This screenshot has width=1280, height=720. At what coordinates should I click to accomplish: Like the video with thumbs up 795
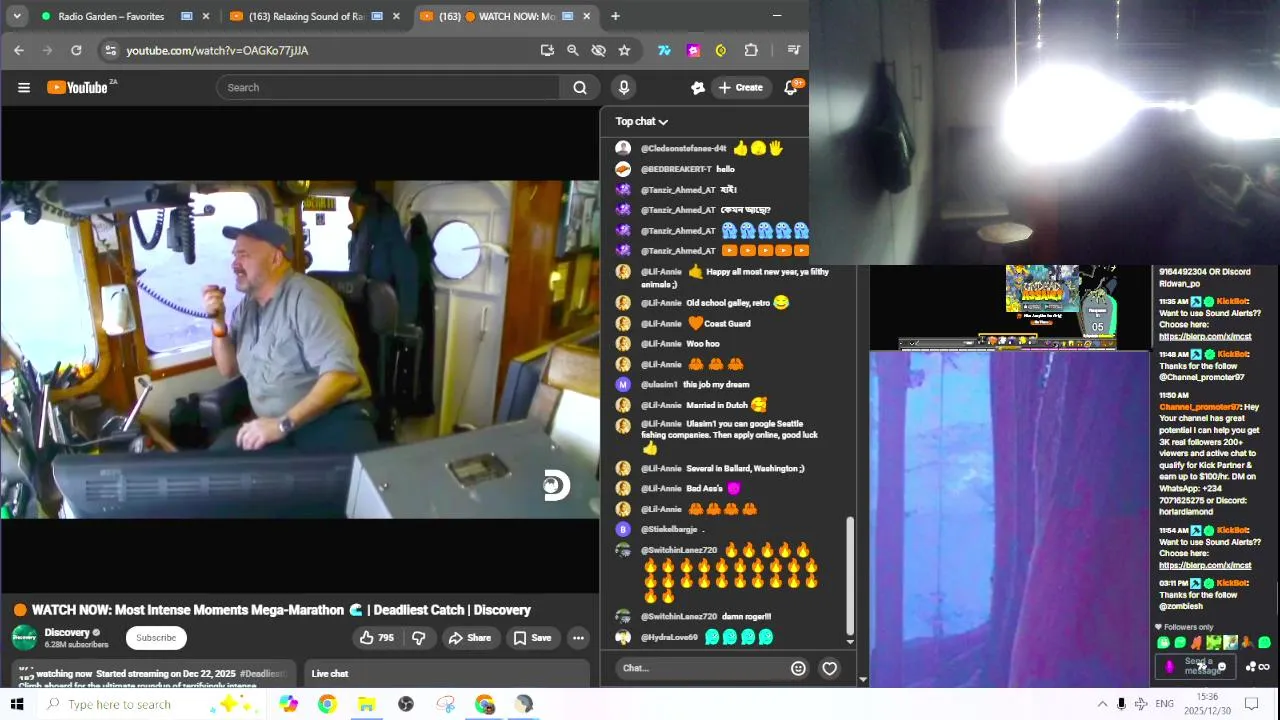[x=377, y=638]
